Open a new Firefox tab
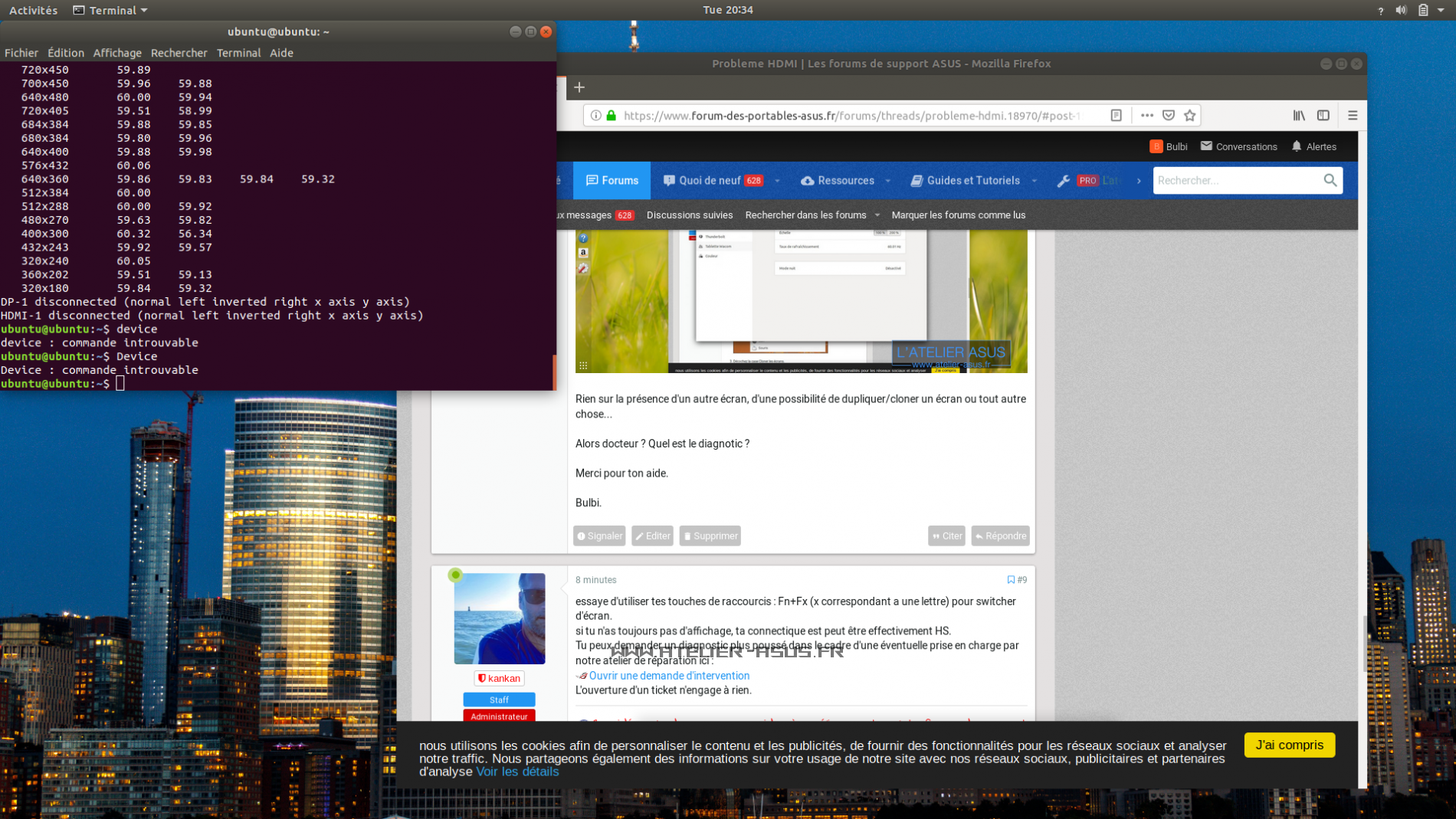 click(x=579, y=87)
